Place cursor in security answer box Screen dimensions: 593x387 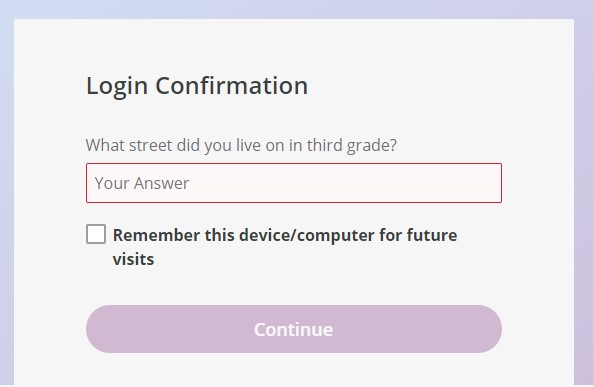click(x=294, y=183)
